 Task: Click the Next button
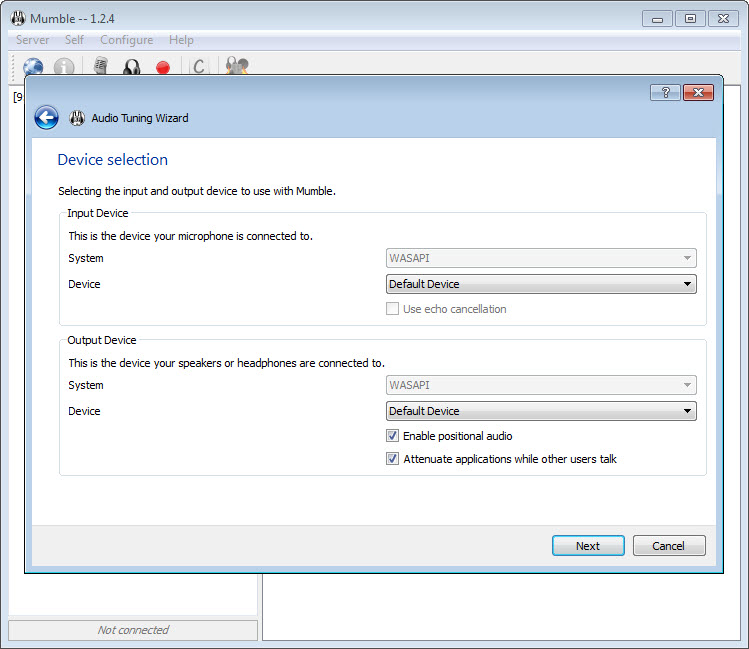click(588, 545)
